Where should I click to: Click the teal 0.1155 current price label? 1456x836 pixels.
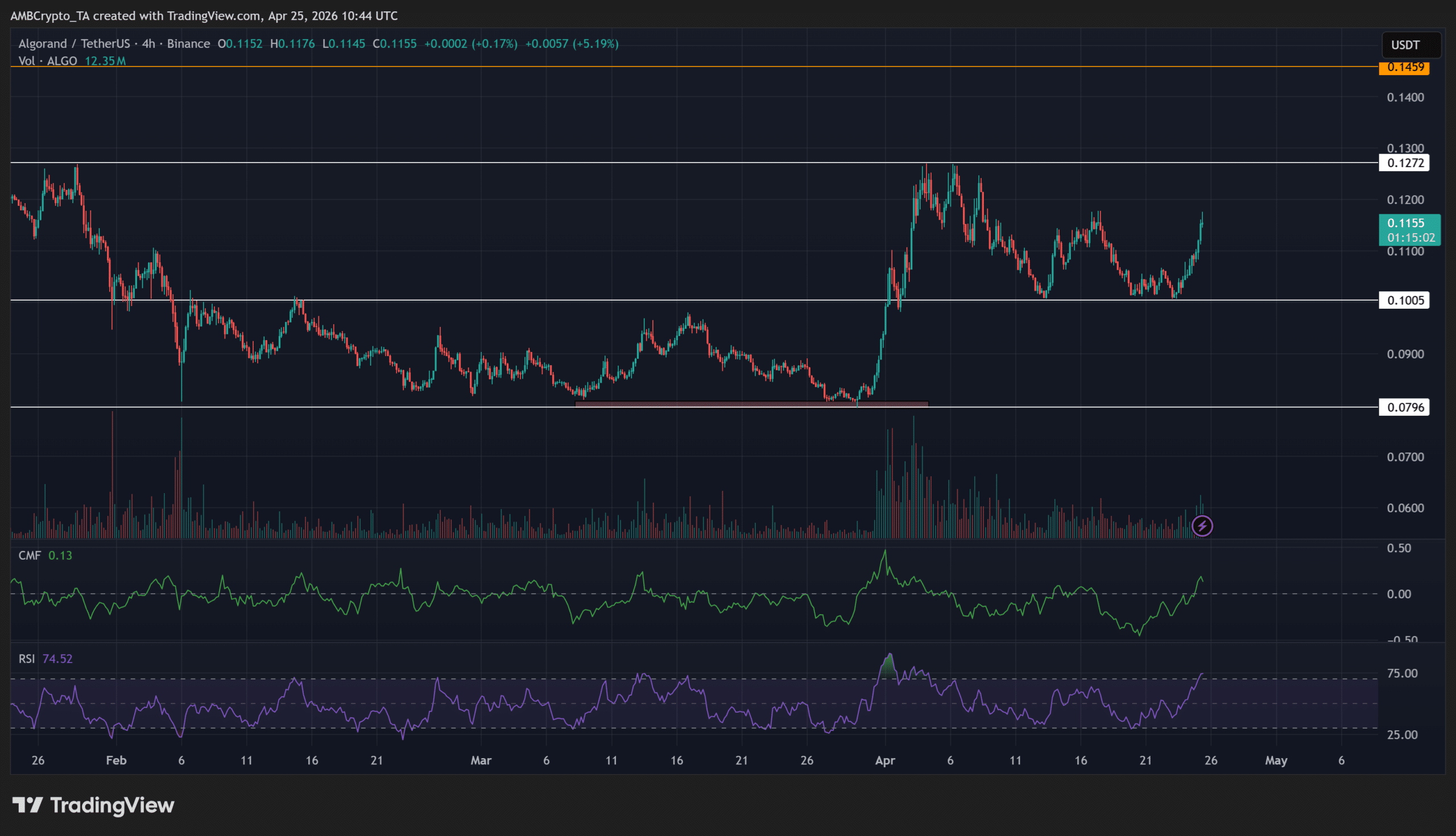pos(1405,223)
